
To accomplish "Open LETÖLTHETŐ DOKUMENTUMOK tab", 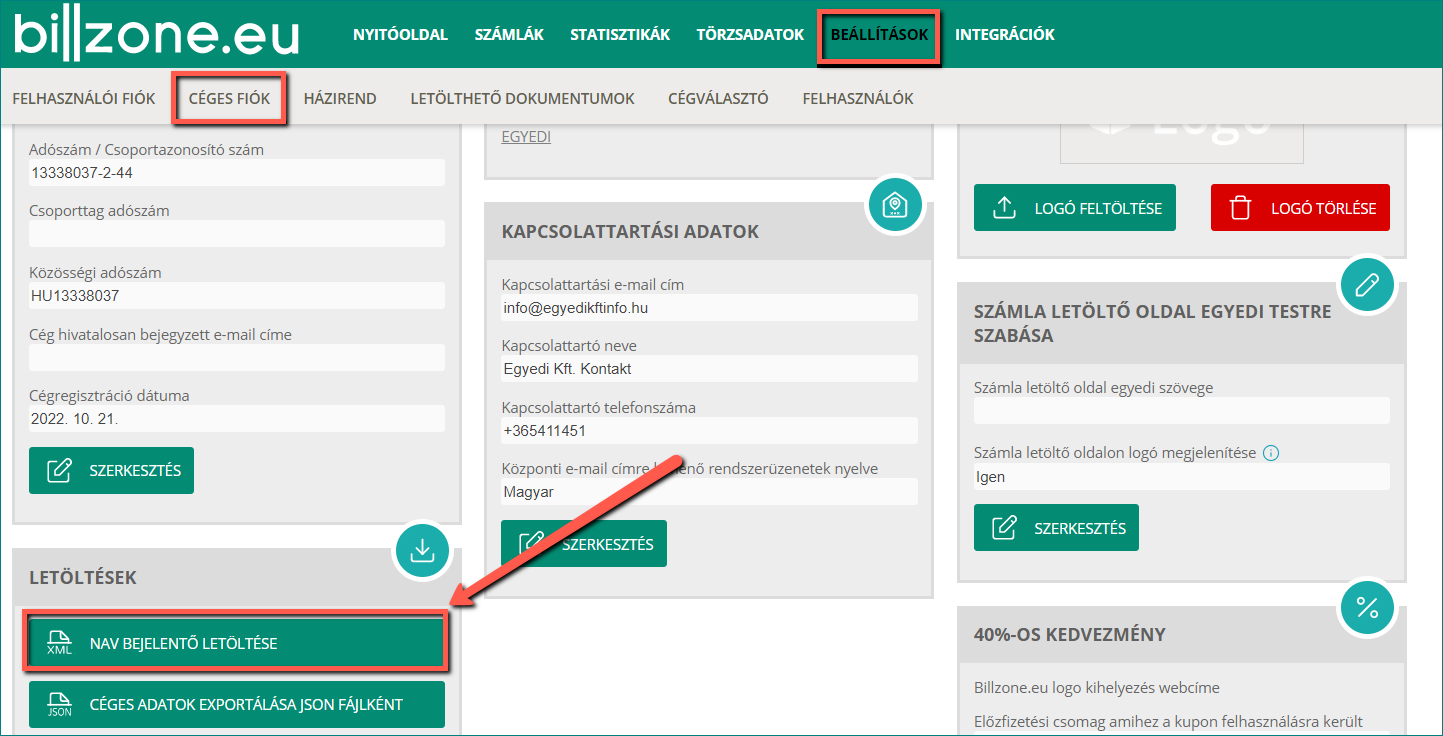I will (x=522, y=98).
